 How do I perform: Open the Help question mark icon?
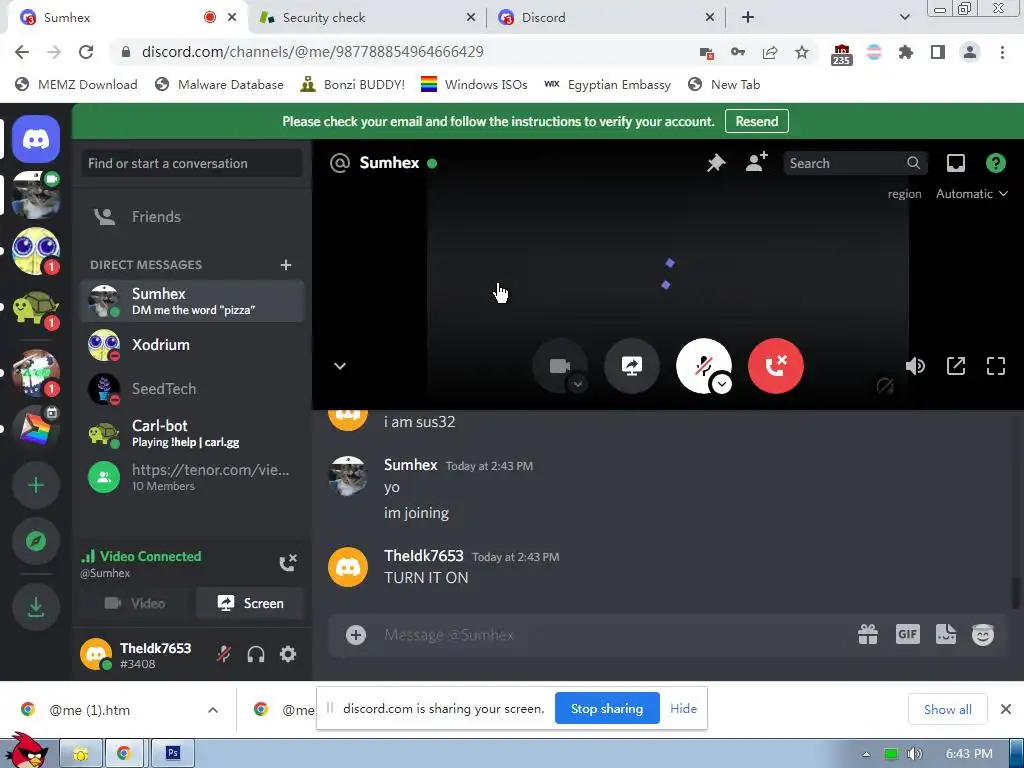[995, 163]
